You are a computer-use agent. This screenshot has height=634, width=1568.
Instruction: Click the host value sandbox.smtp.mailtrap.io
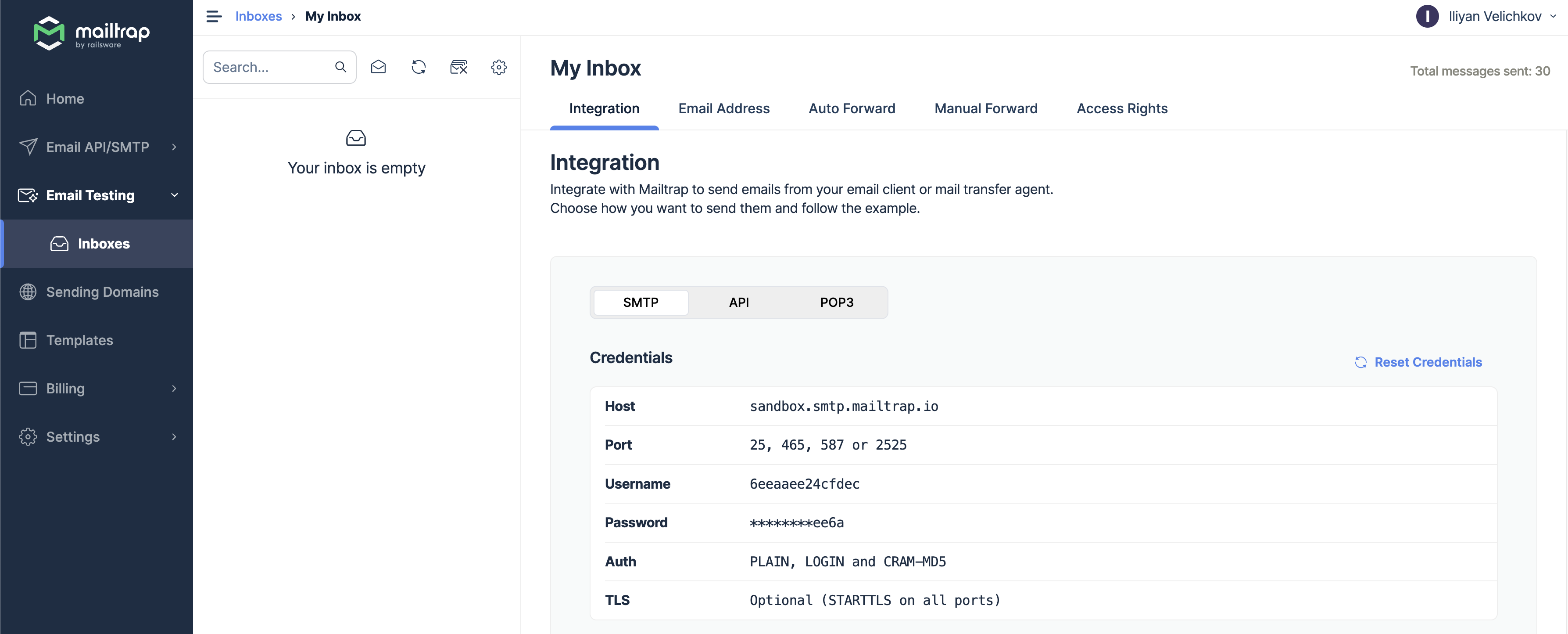tap(844, 406)
